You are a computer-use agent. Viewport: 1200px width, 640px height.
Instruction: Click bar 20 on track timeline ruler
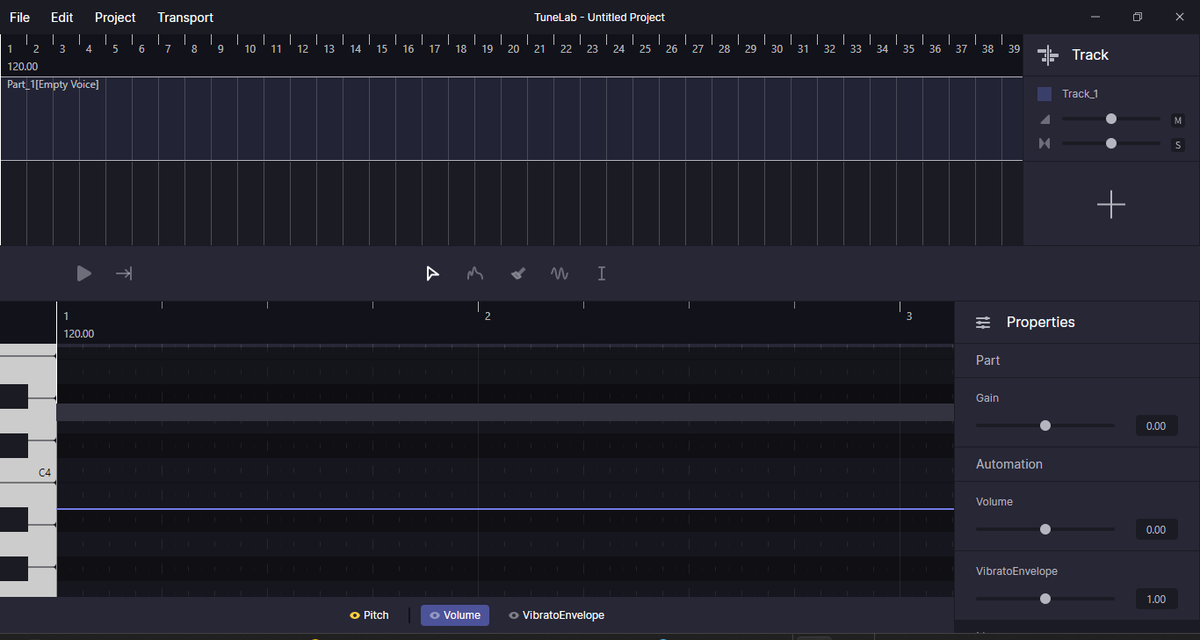click(513, 48)
